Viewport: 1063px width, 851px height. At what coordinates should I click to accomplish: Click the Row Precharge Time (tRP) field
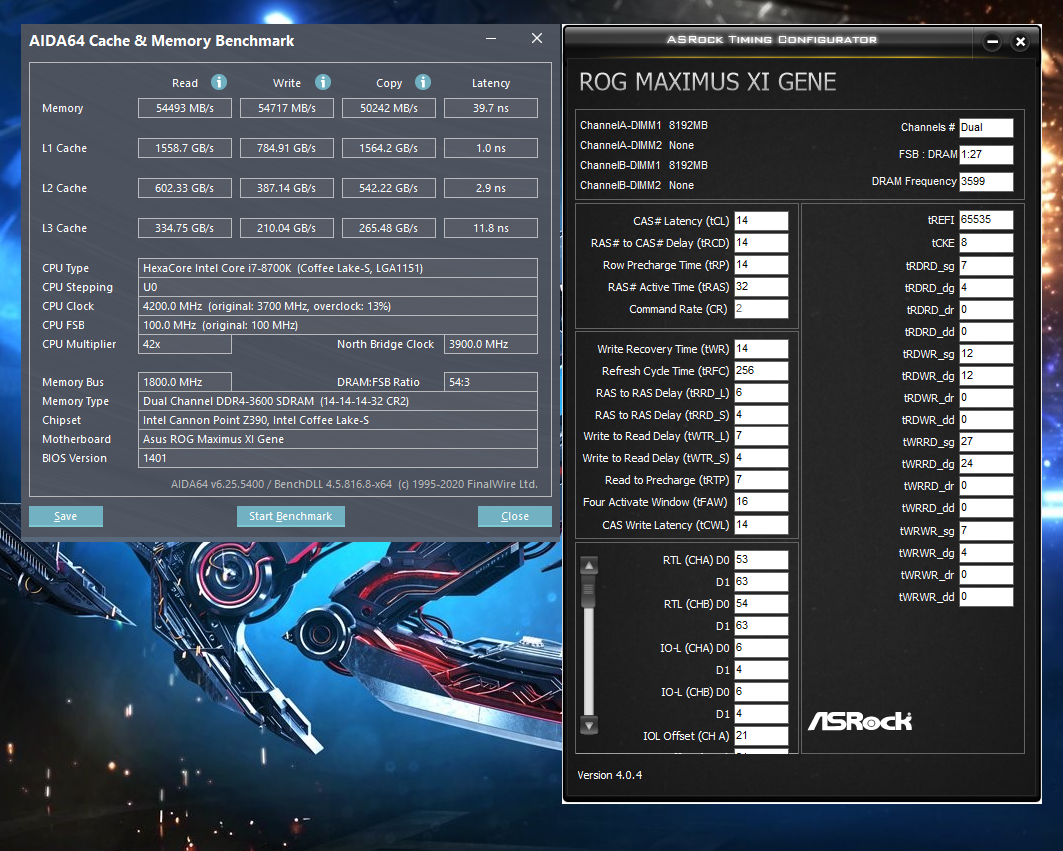(x=761, y=265)
